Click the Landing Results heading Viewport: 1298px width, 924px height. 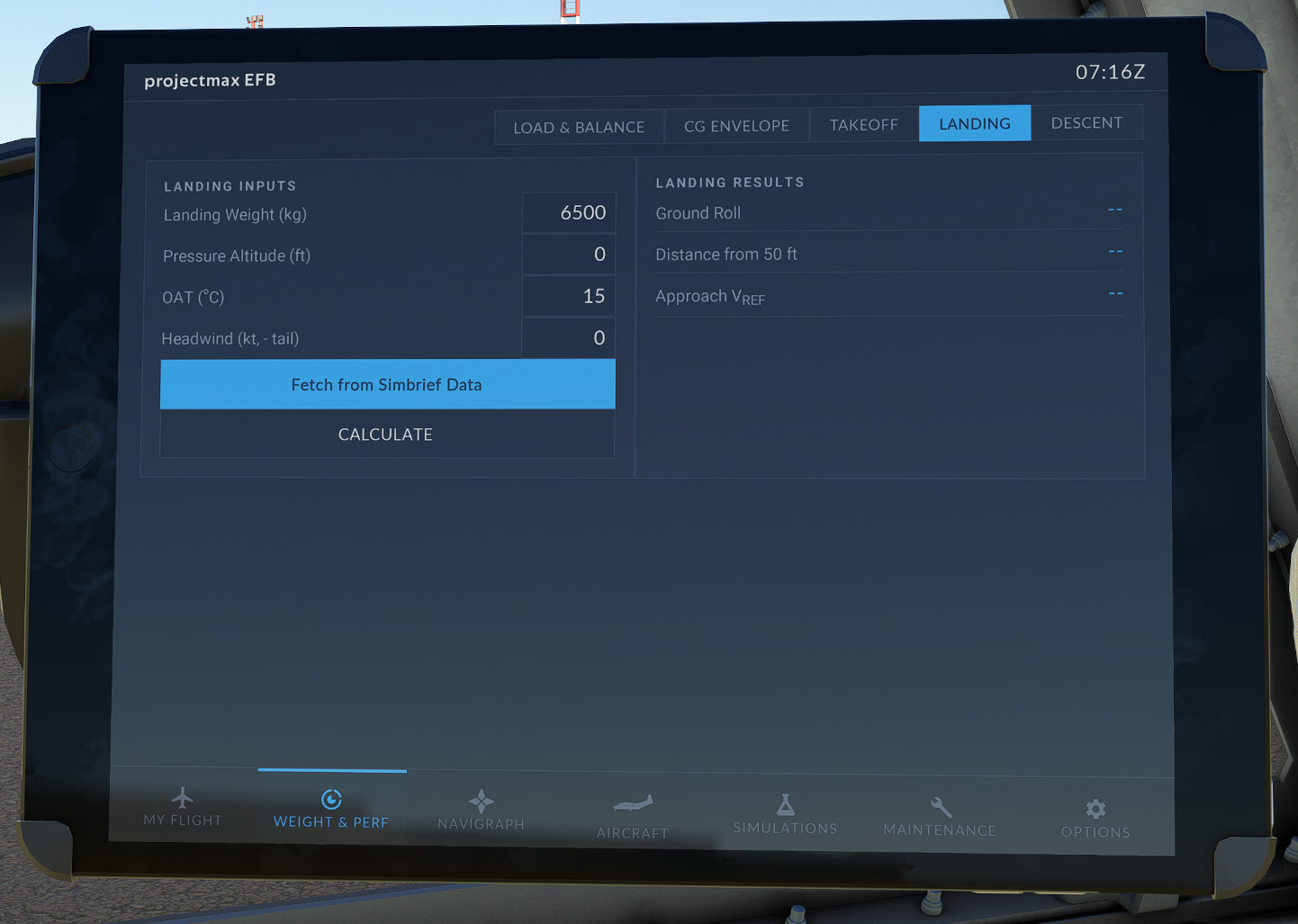pyautogui.click(x=730, y=183)
